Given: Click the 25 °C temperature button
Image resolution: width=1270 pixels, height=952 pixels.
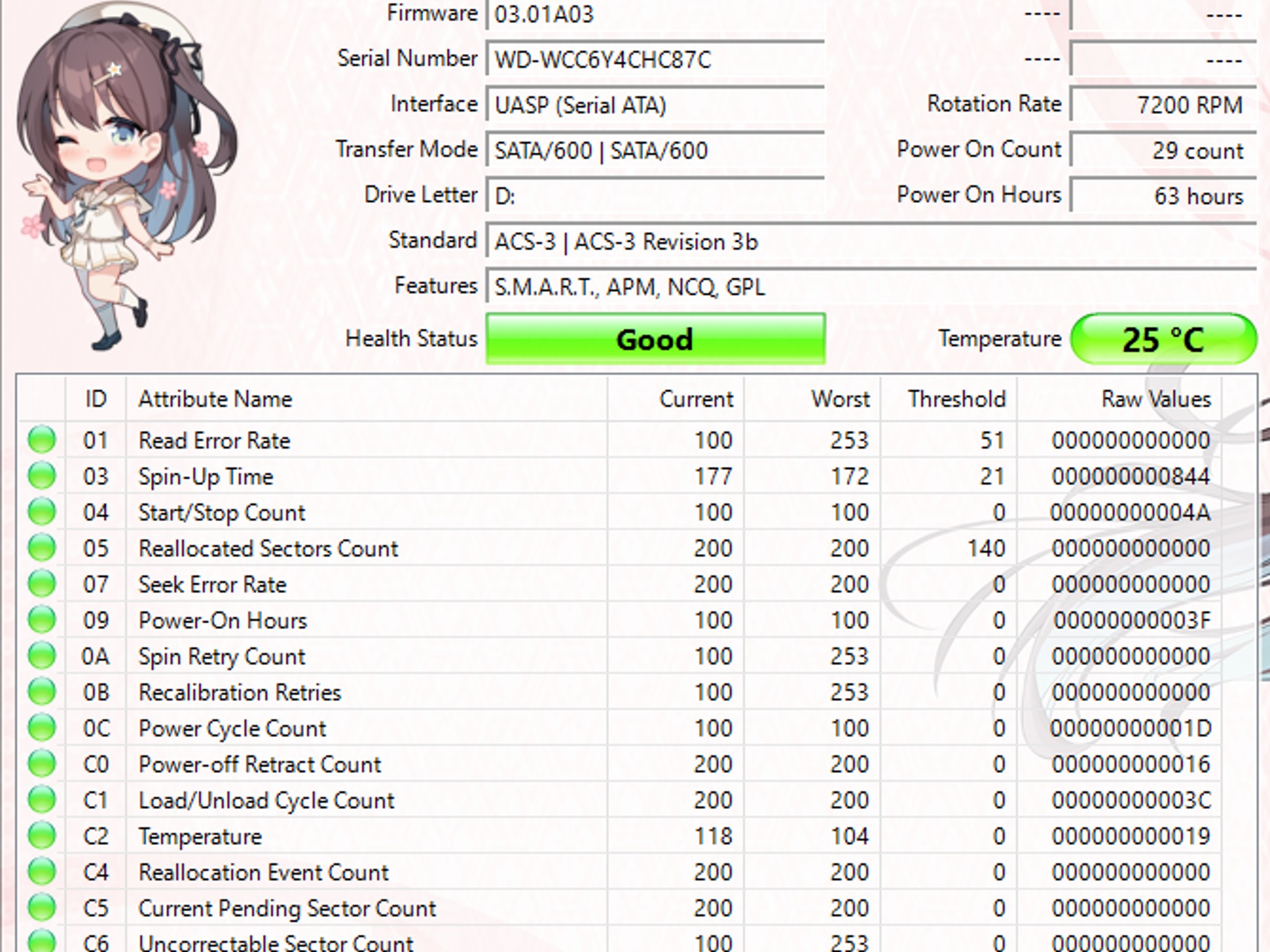Looking at the screenshot, I should [1164, 339].
